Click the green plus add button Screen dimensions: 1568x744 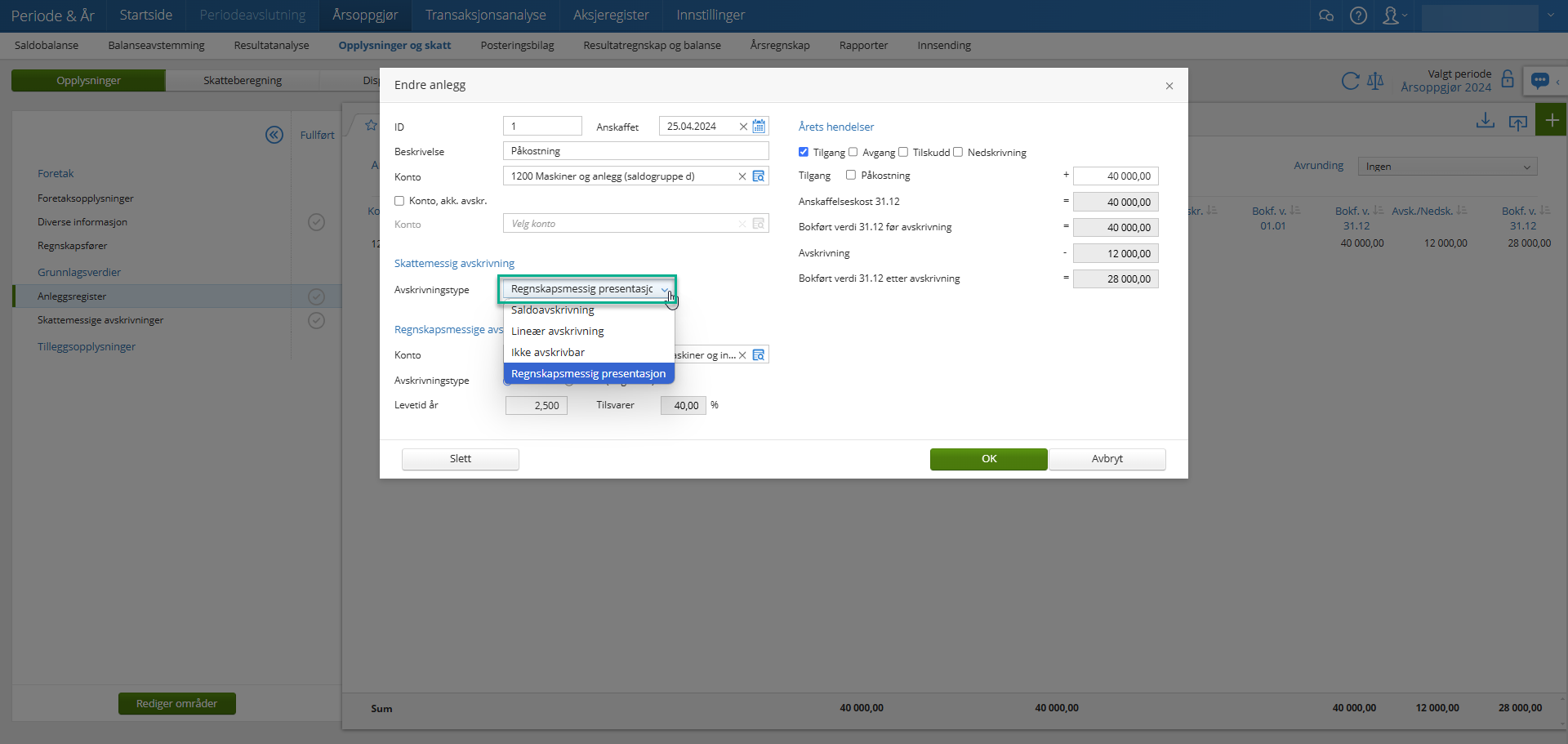(1552, 120)
